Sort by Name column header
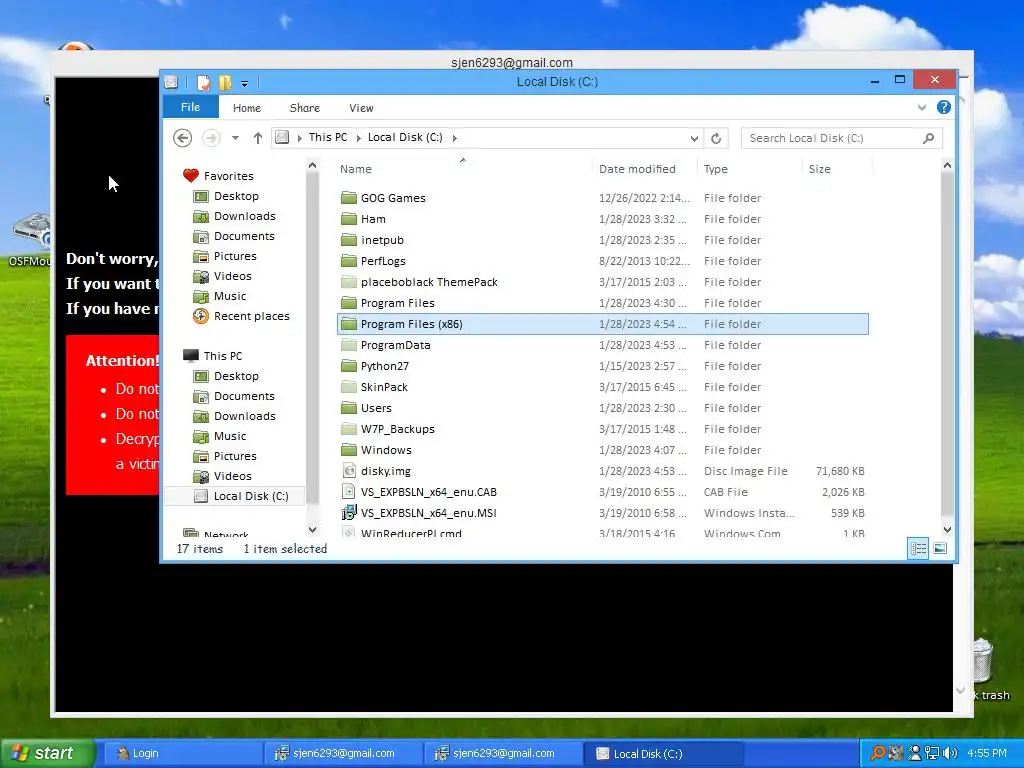1024x768 pixels. (x=464, y=168)
